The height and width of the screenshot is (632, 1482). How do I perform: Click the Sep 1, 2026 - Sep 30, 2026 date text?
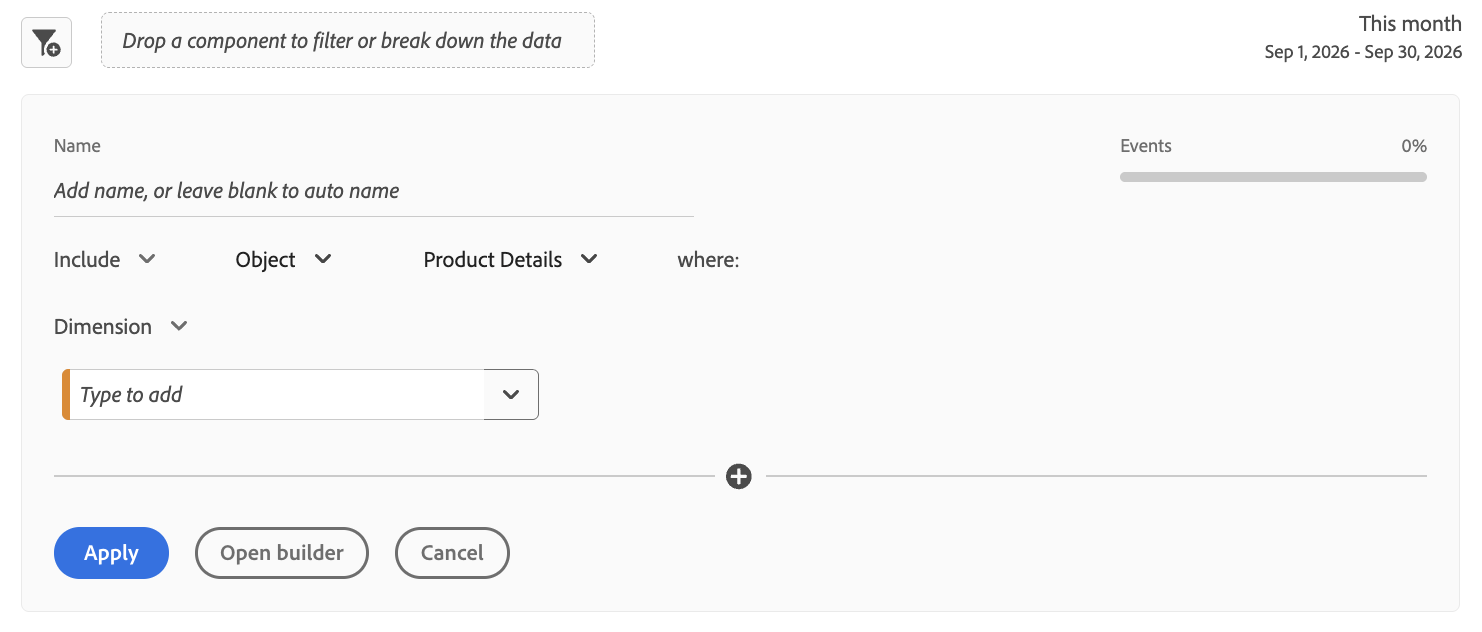pos(1363,52)
